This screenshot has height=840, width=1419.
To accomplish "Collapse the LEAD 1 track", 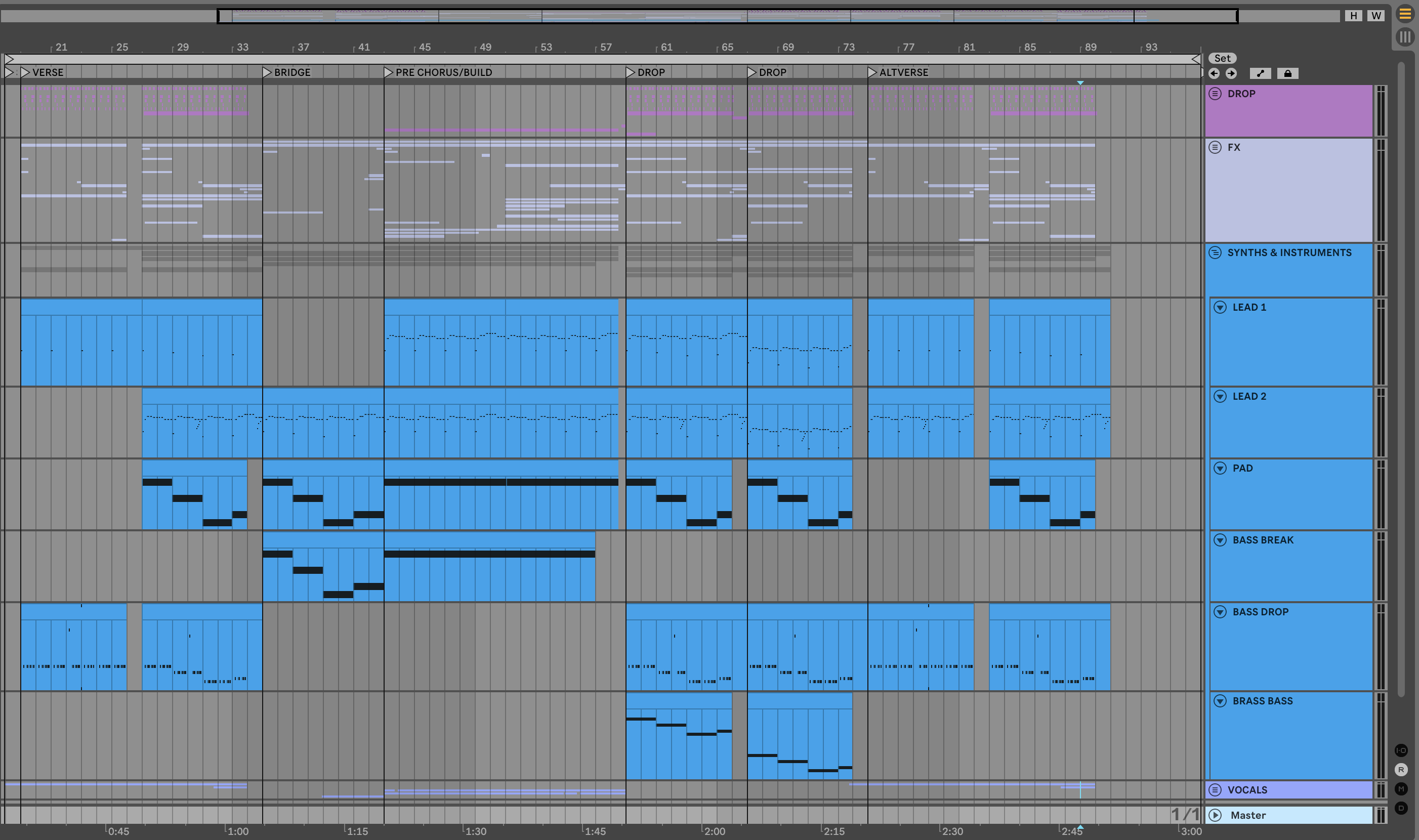I will pos(1220,307).
